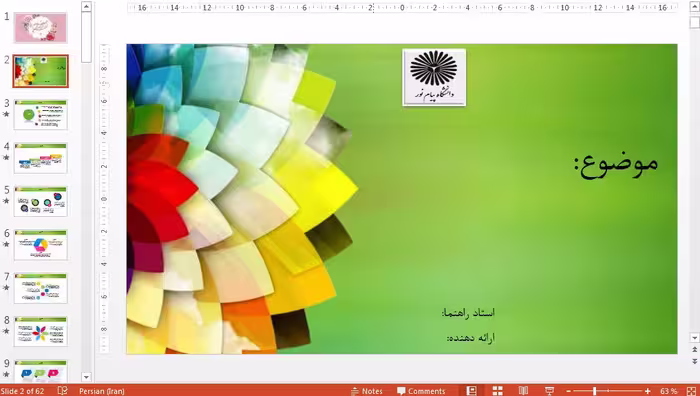
Task: Click the Persian (Iran) language indicator
Action: [102, 391]
